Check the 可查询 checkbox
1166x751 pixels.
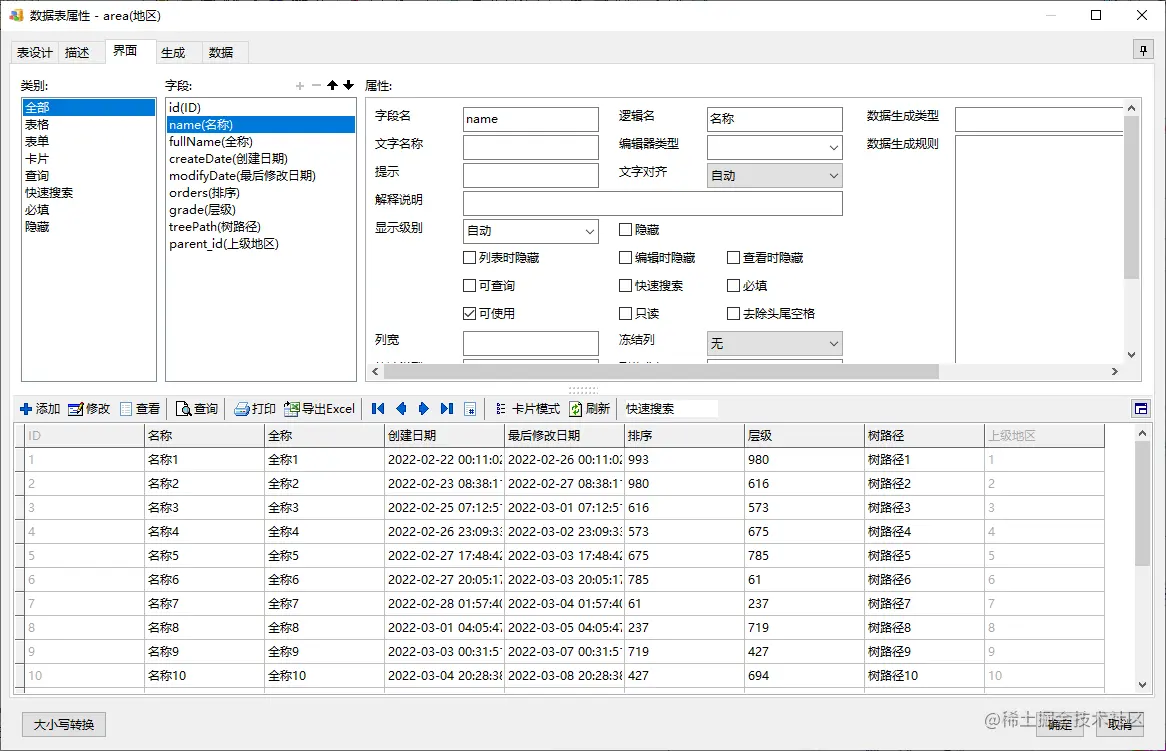tap(469, 286)
